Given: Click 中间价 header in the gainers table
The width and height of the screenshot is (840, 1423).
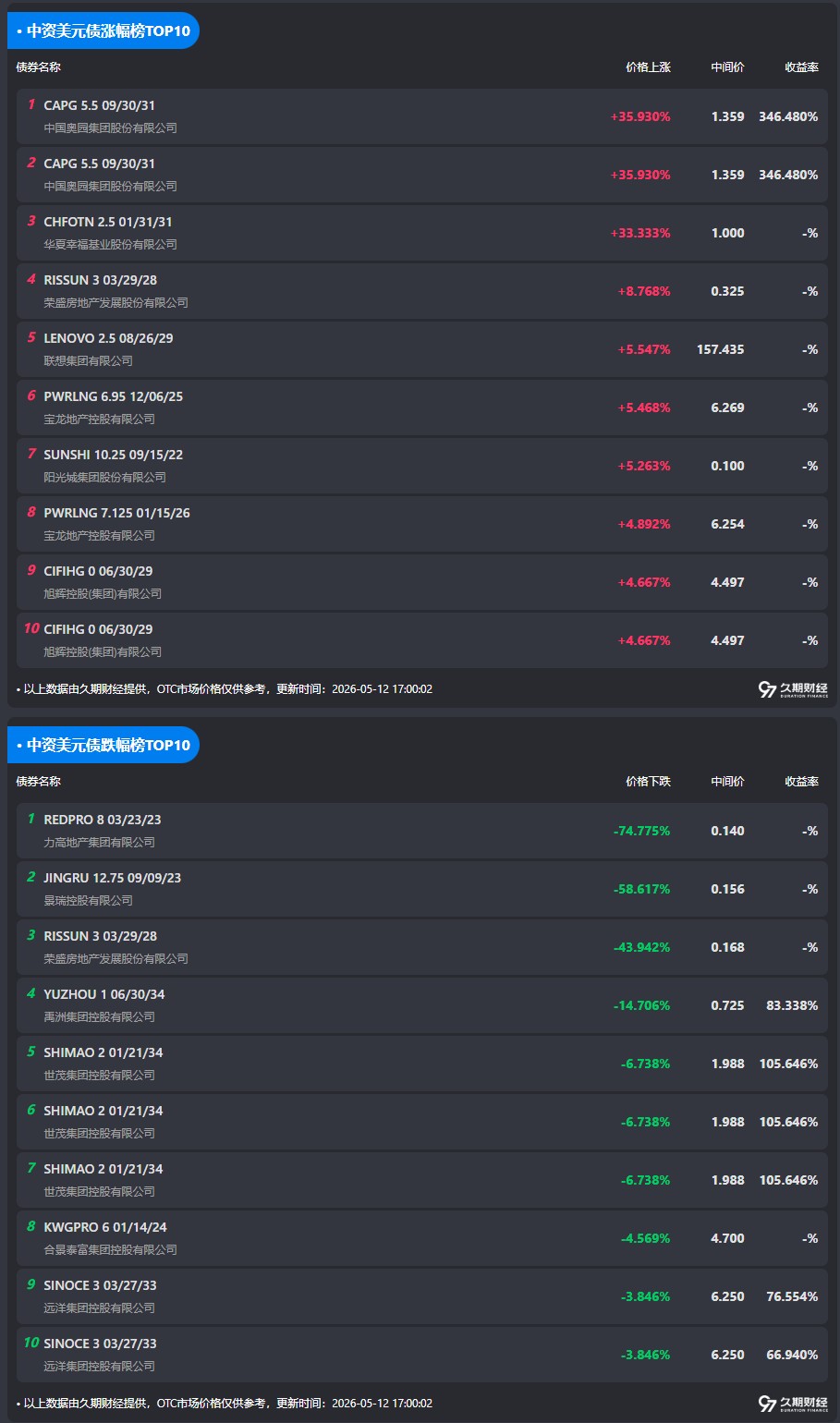Looking at the screenshot, I should (x=727, y=67).
